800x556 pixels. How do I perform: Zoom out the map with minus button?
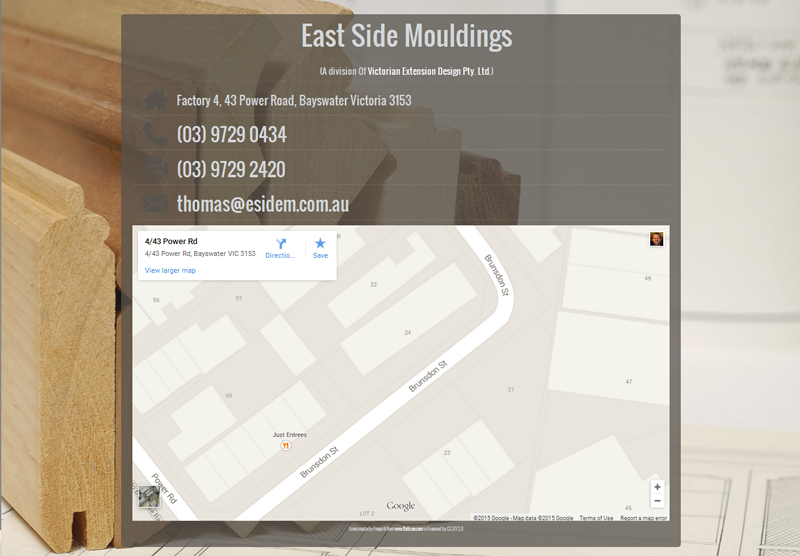point(657,500)
